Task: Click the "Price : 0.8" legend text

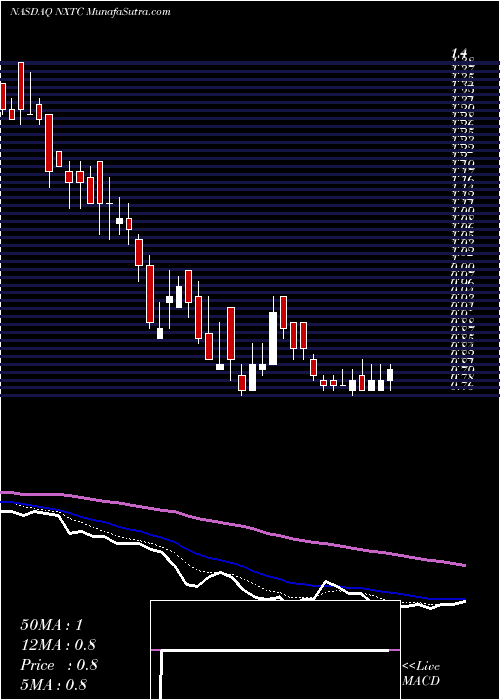Action: pos(58,665)
